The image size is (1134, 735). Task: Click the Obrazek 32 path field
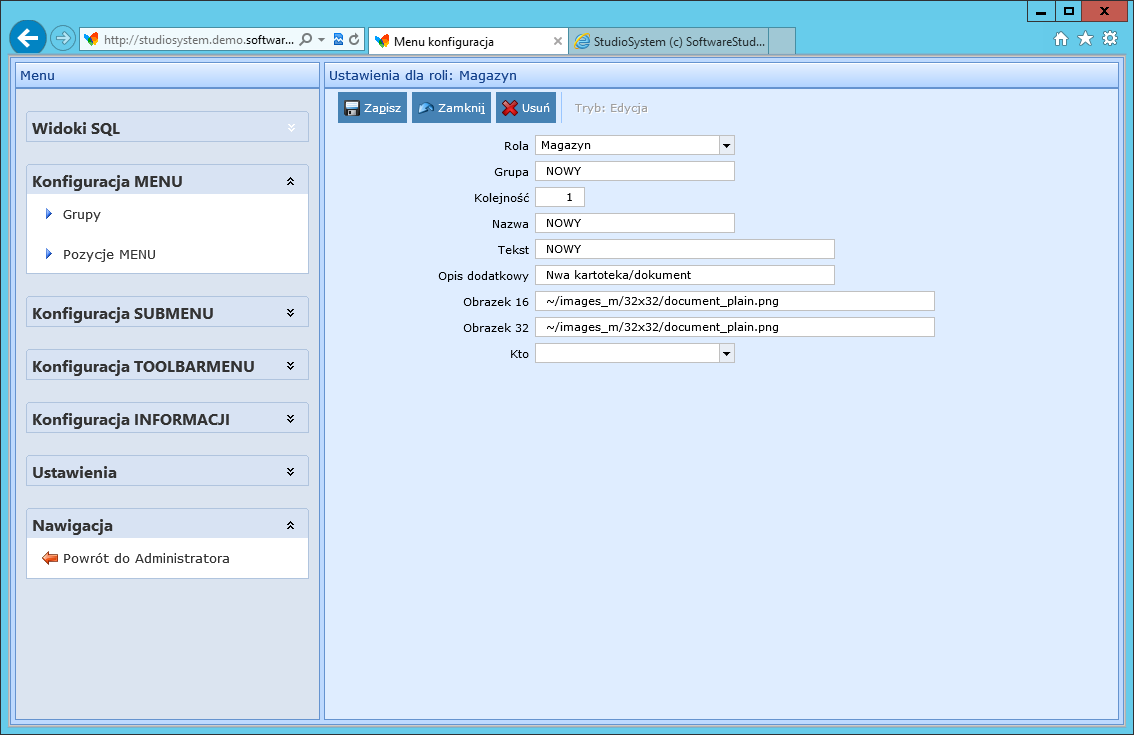point(735,328)
